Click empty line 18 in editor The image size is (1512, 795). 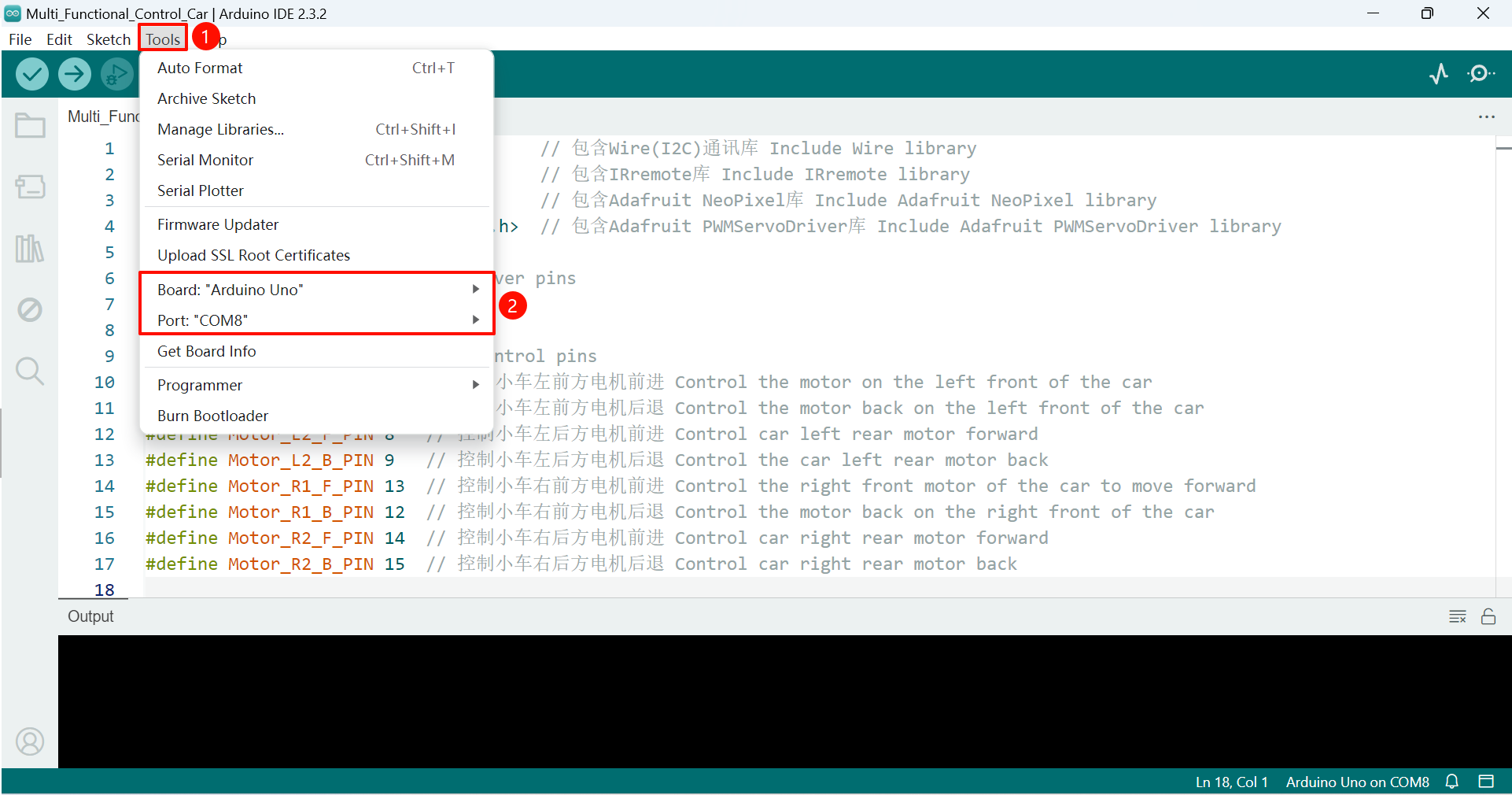coord(818,590)
